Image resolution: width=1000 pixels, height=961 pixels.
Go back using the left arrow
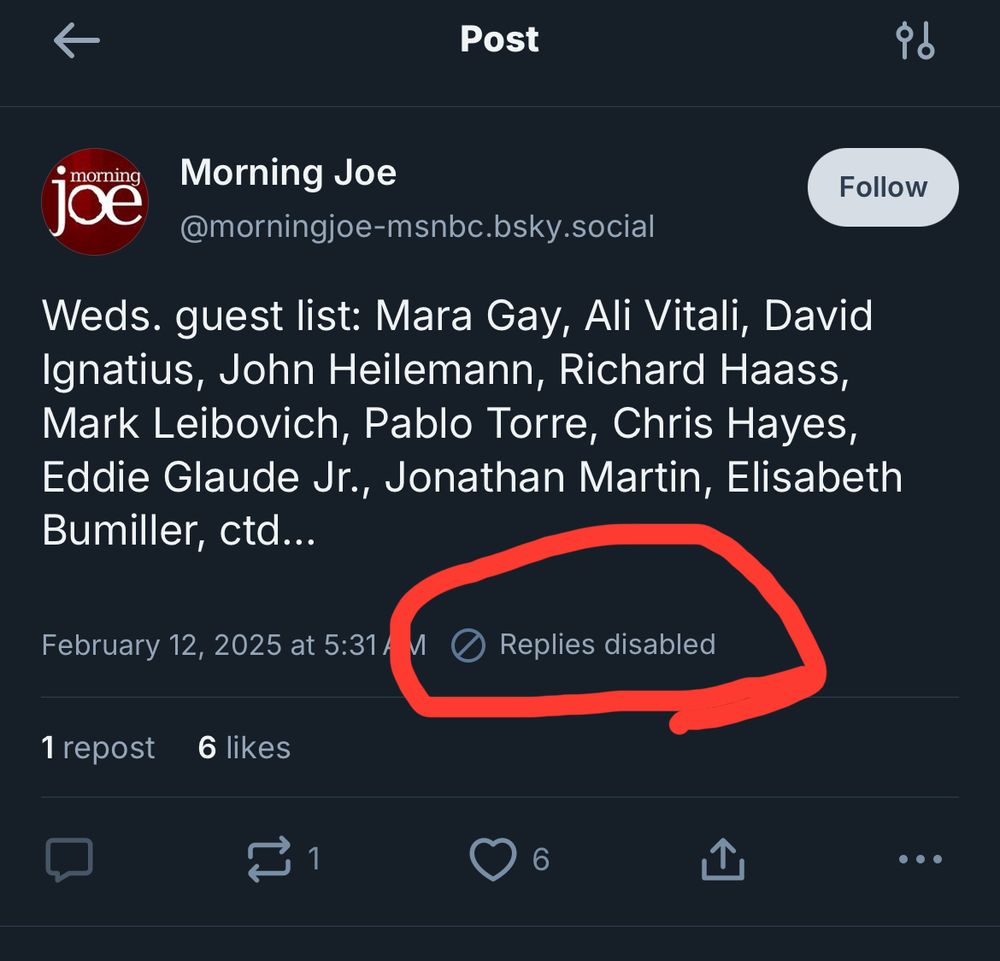point(77,40)
